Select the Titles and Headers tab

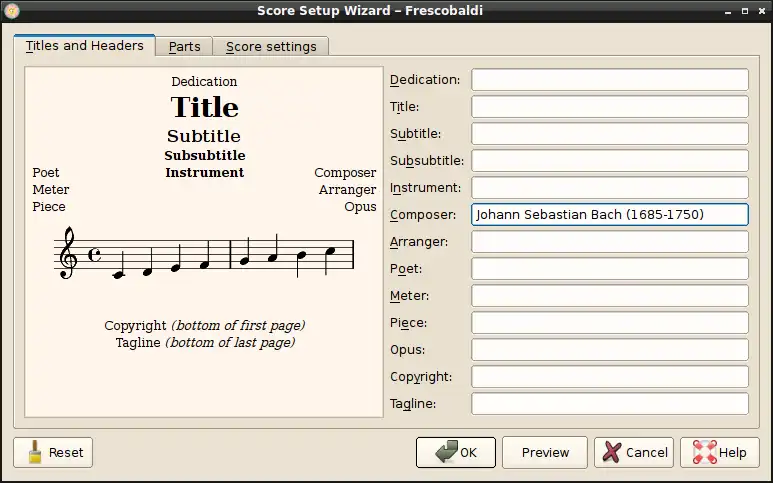(85, 45)
